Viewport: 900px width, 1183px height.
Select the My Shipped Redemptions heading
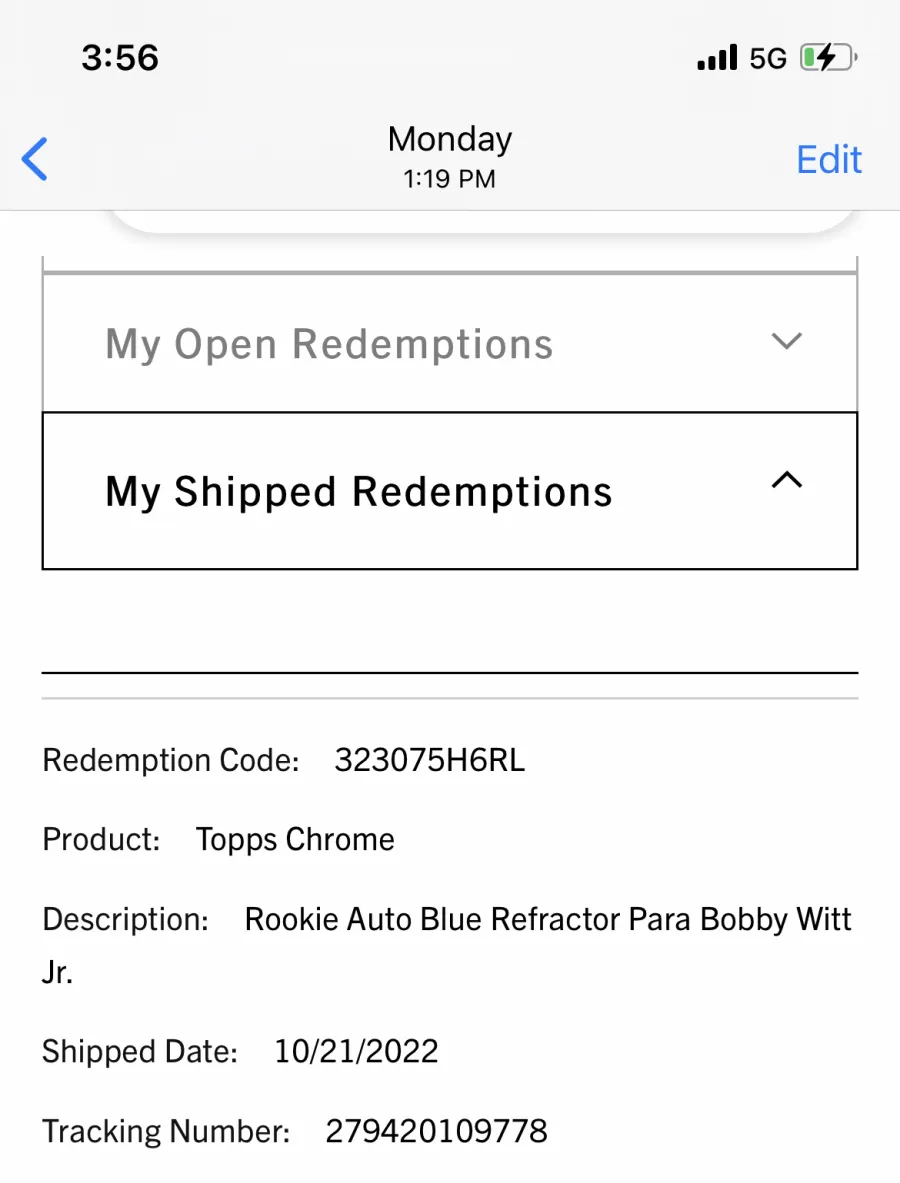click(x=359, y=492)
